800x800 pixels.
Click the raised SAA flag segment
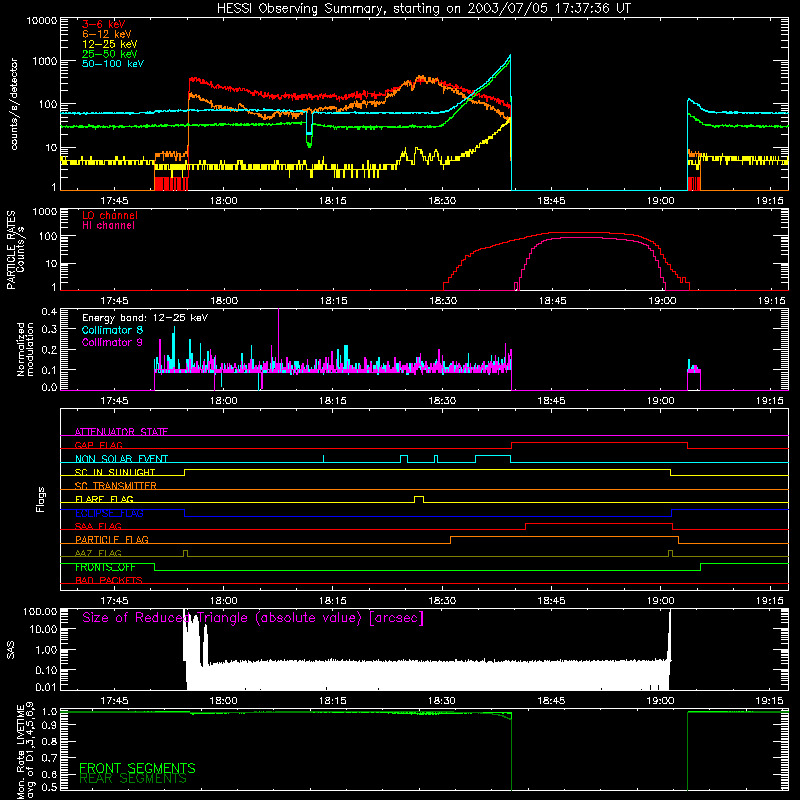599,523
